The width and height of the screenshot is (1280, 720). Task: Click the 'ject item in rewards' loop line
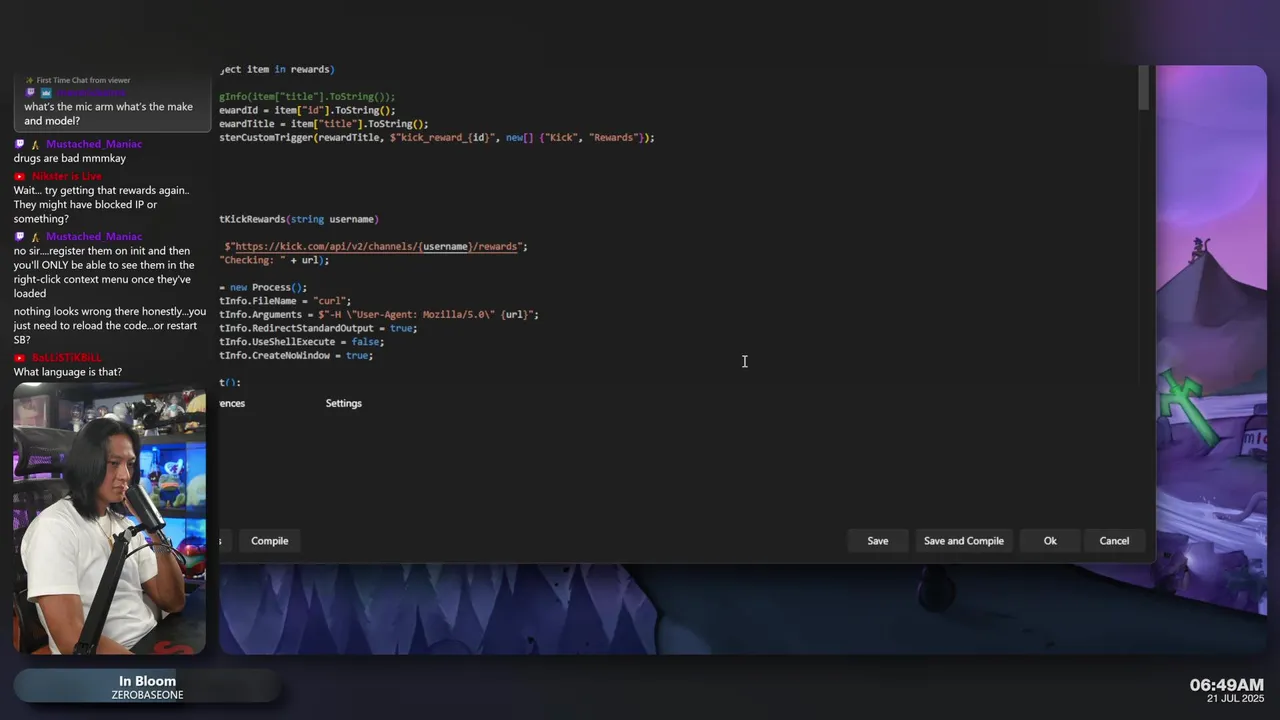(277, 69)
